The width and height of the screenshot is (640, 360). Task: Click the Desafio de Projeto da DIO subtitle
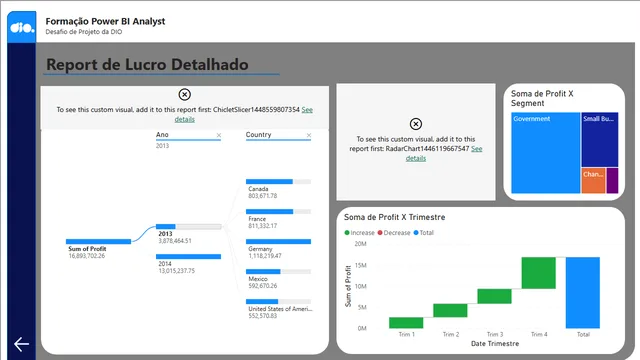(x=84, y=32)
